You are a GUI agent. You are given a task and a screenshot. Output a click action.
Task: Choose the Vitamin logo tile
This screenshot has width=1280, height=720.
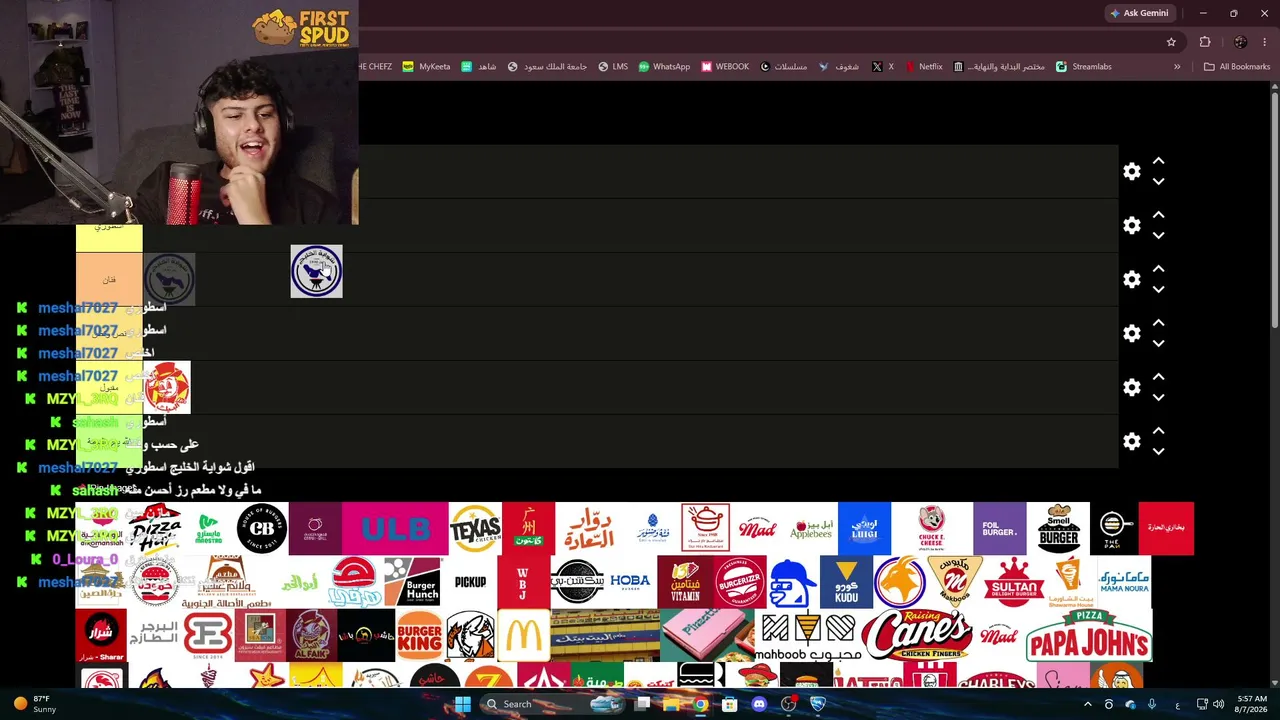pos(685,582)
